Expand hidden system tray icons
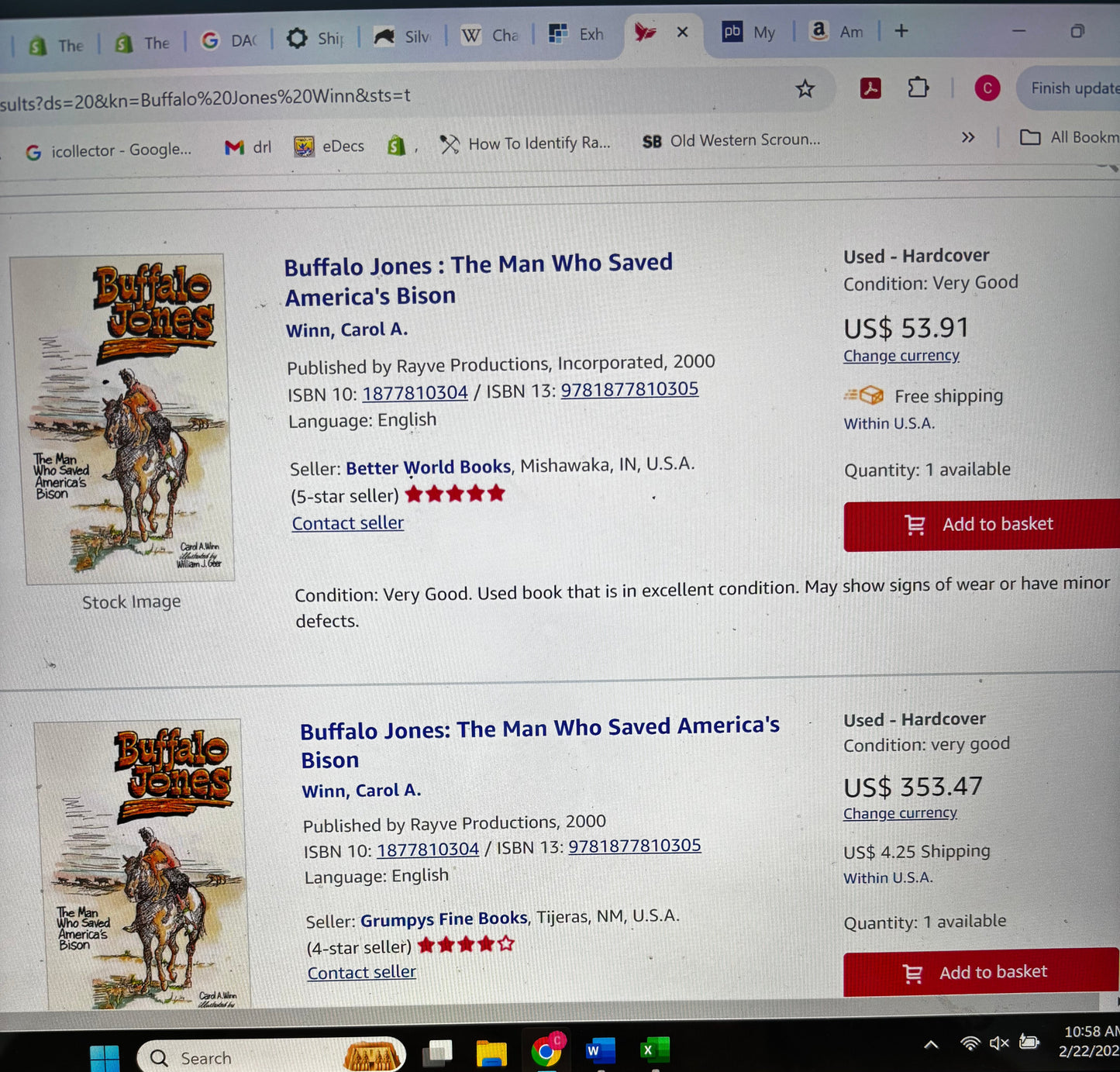The width and height of the screenshot is (1120, 1072). coord(931,1044)
